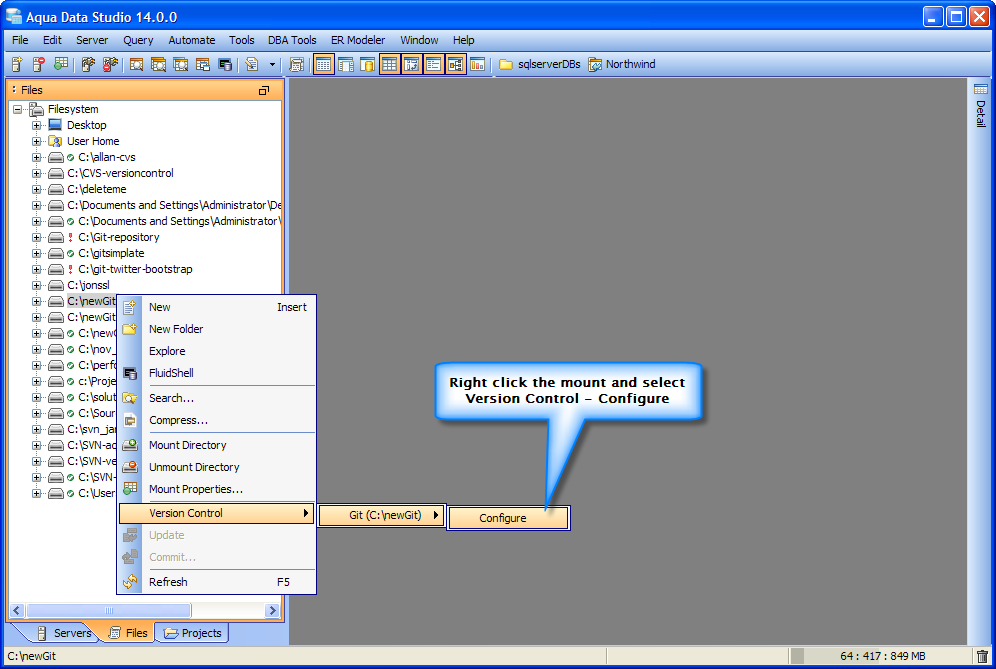996x669 pixels.
Task: Choose Compress... in context menu
Action: (217, 421)
